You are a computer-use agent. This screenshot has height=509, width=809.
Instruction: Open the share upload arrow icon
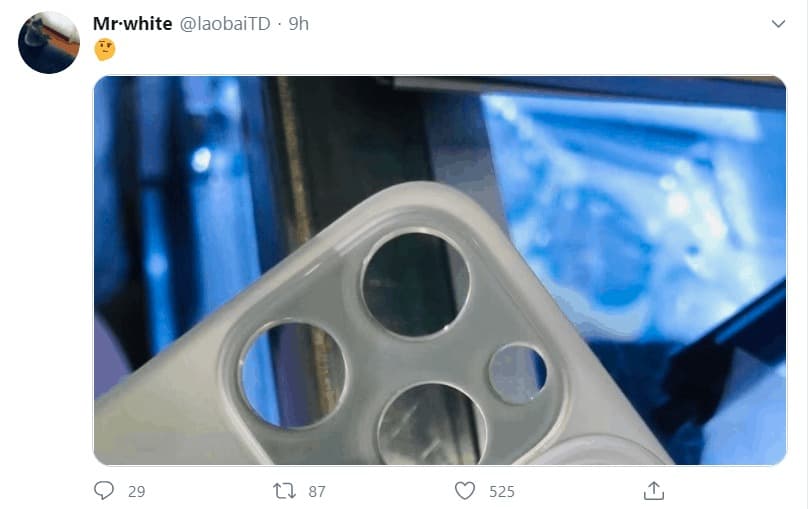(654, 490)
